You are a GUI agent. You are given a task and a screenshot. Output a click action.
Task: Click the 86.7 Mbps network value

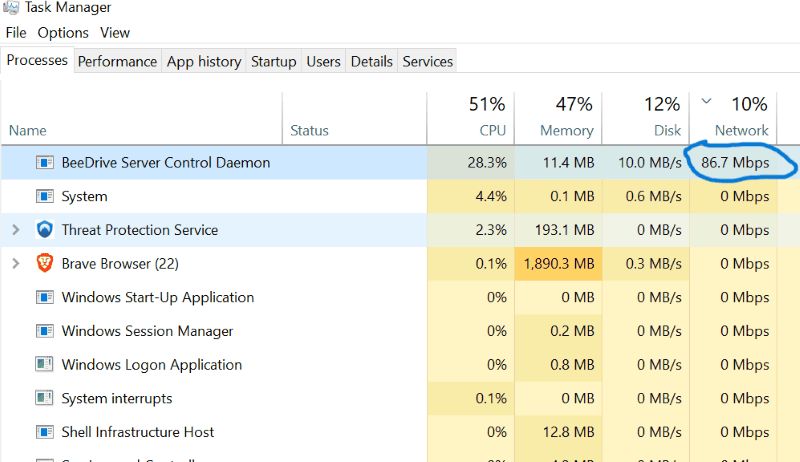click(735, 163)
